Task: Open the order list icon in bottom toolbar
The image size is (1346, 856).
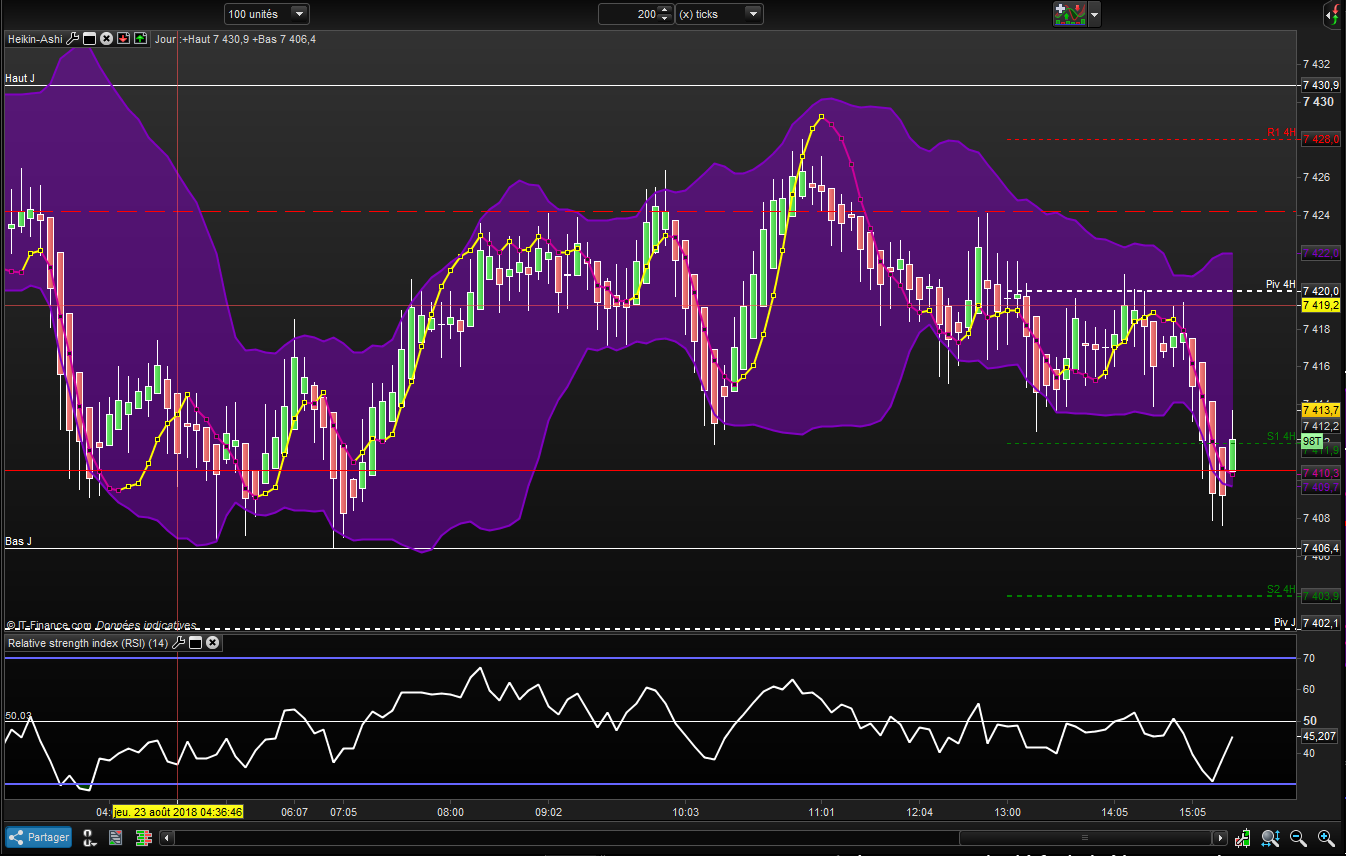Action: 116,837
